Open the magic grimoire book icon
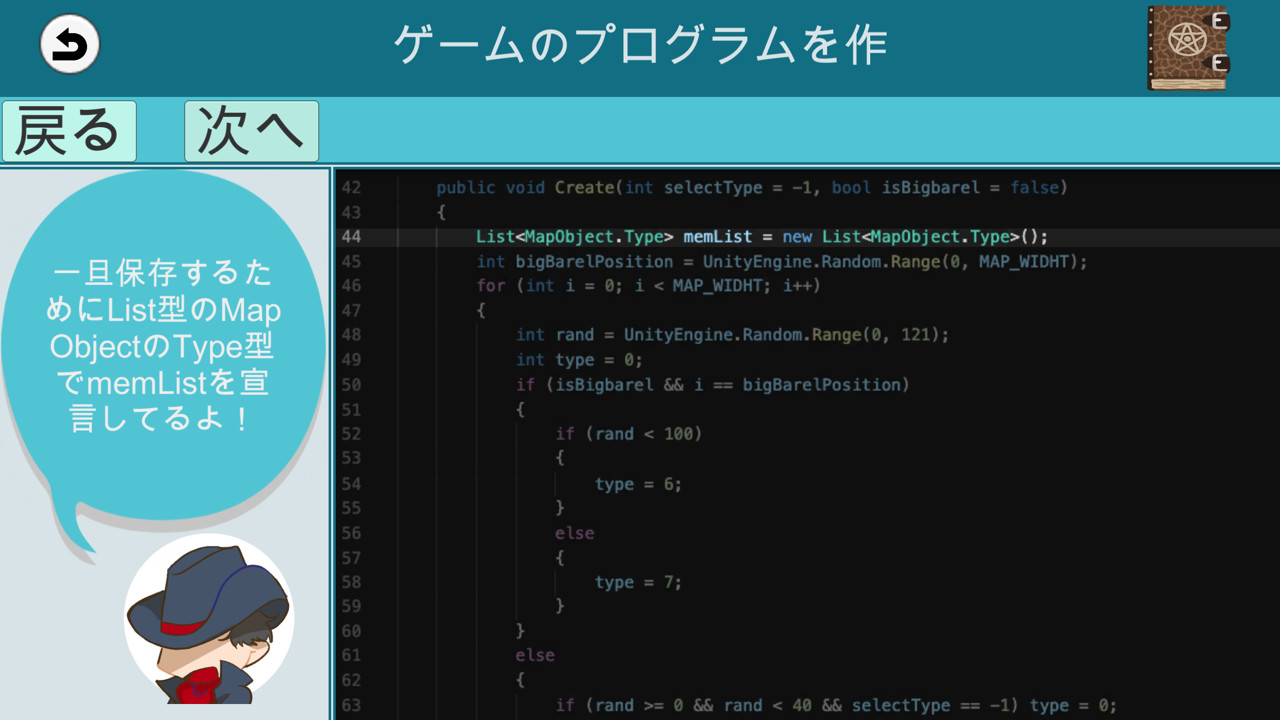Viewport: 1280px width, 720px height. [x=1189, y=48]
